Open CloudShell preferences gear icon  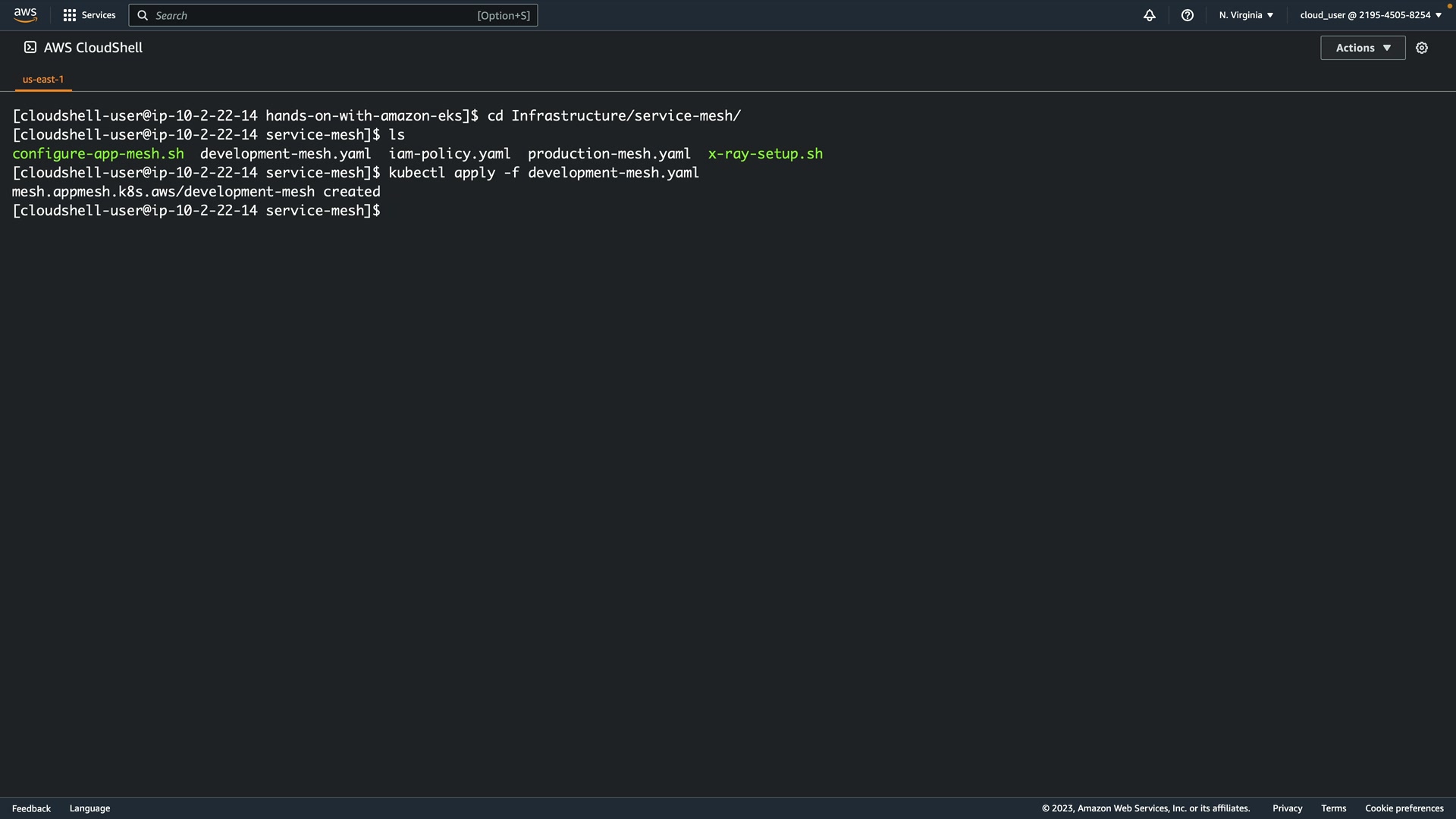[1422, 48]
